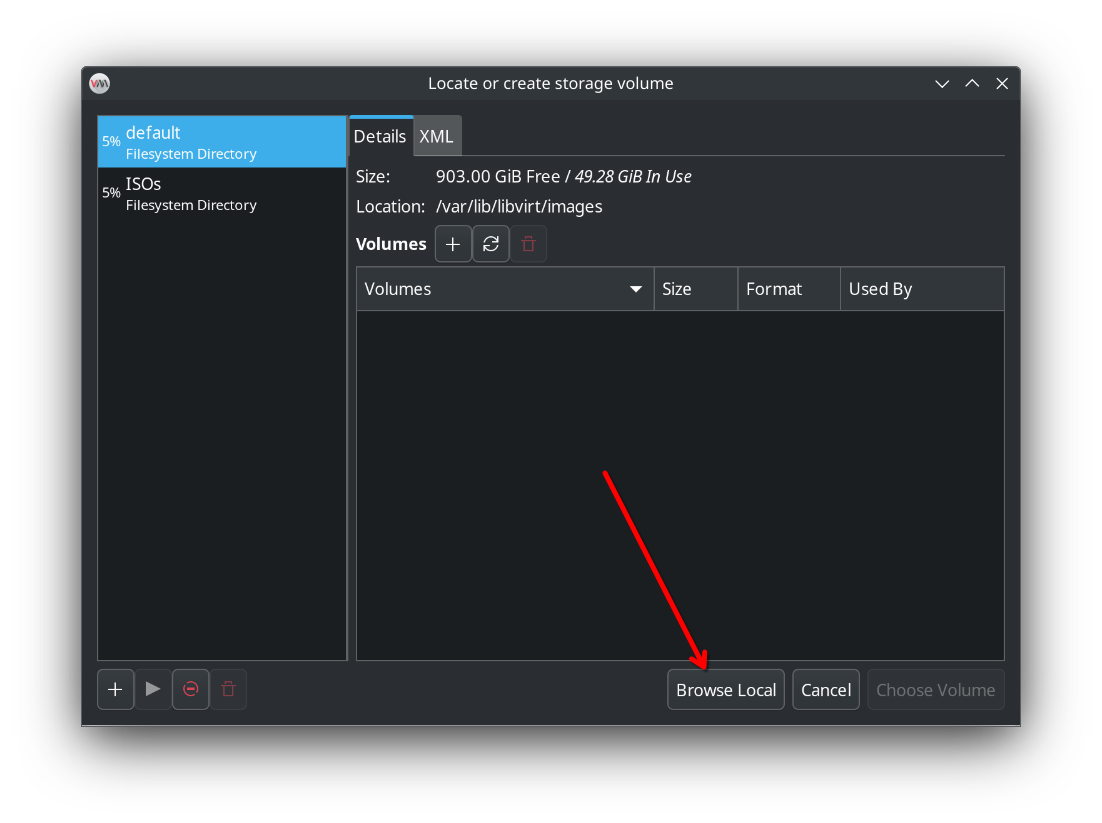Open the Volumes column sort dropdown
Screen dimensions: 1102x823
click(635, 289)
